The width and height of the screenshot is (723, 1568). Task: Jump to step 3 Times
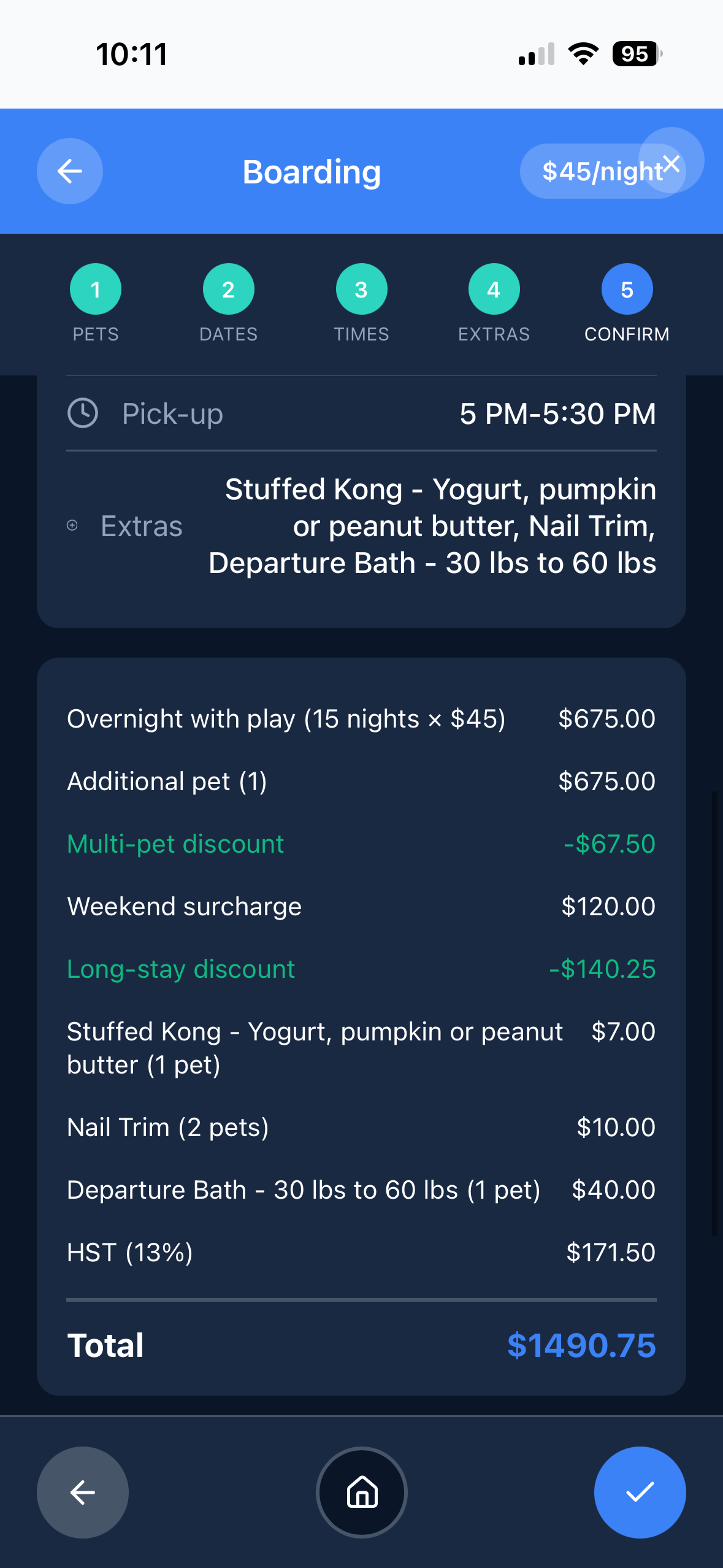361,289
